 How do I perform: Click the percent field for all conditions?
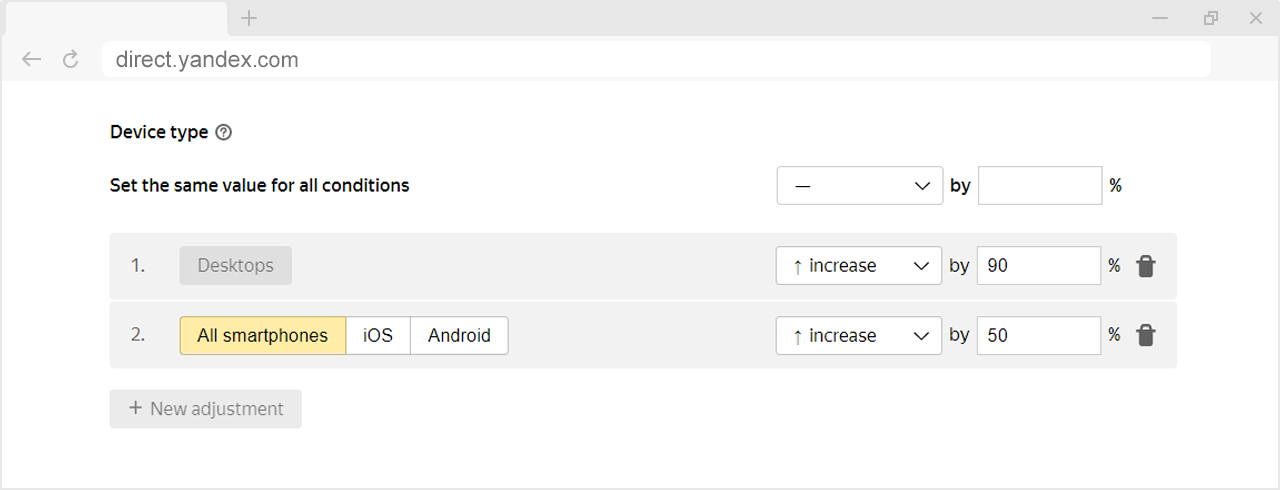(1040, 186)
